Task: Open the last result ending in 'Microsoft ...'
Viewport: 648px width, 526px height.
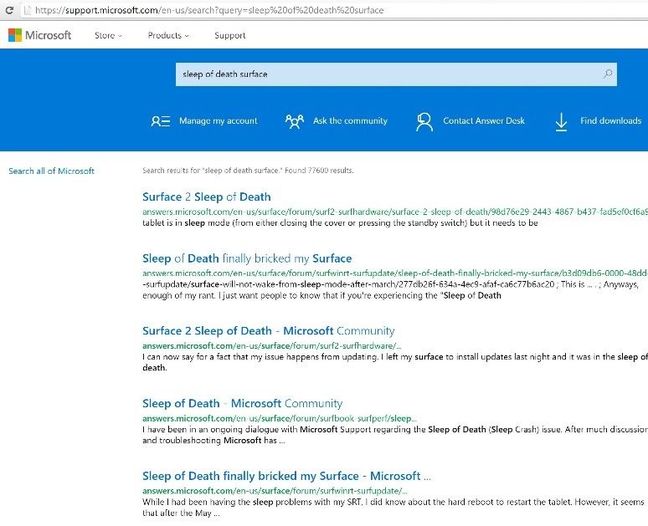Action: [x=286, y=476]
